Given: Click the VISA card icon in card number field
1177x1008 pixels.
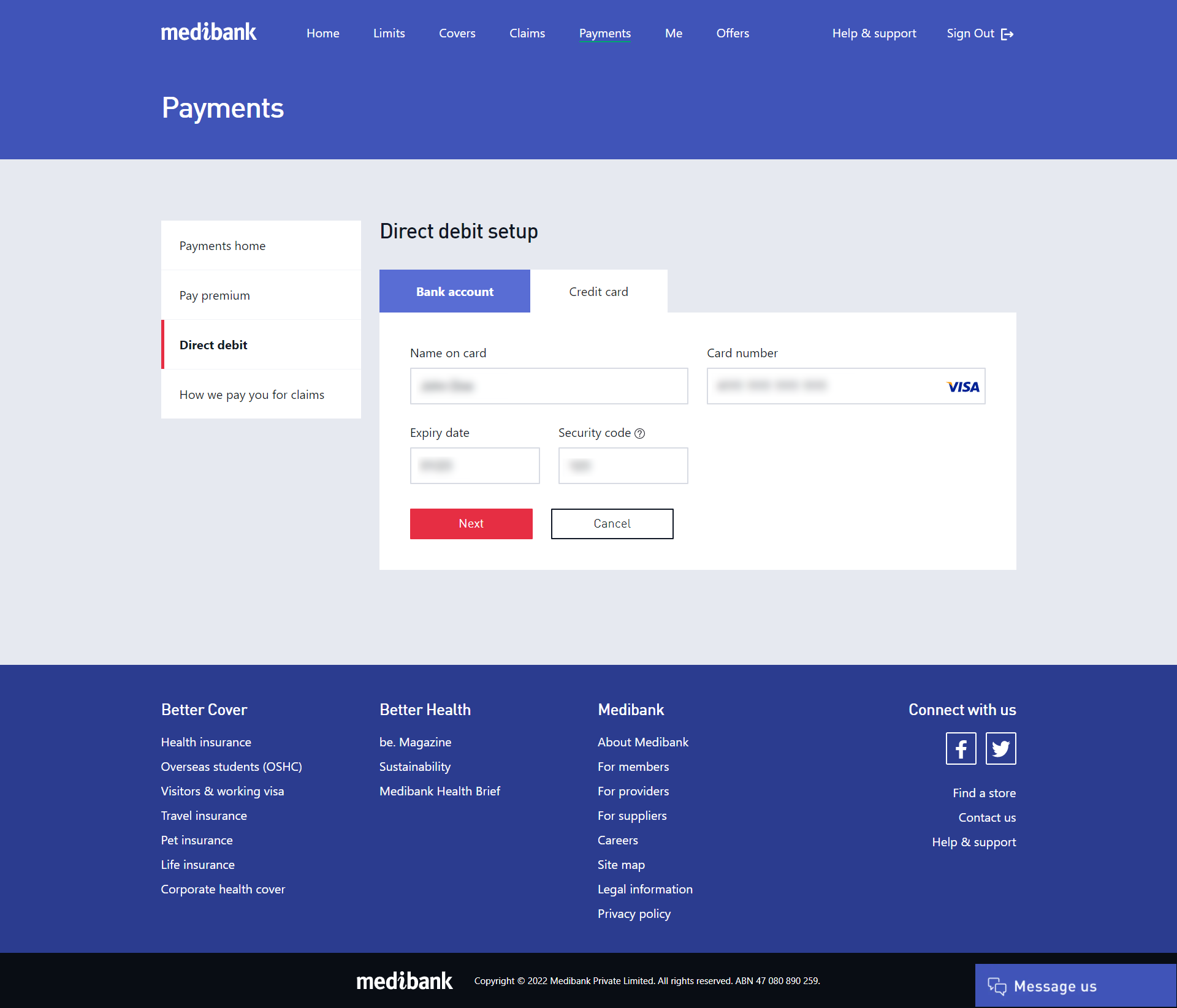Looking at the screenshot, I should (x=960, y=386).
